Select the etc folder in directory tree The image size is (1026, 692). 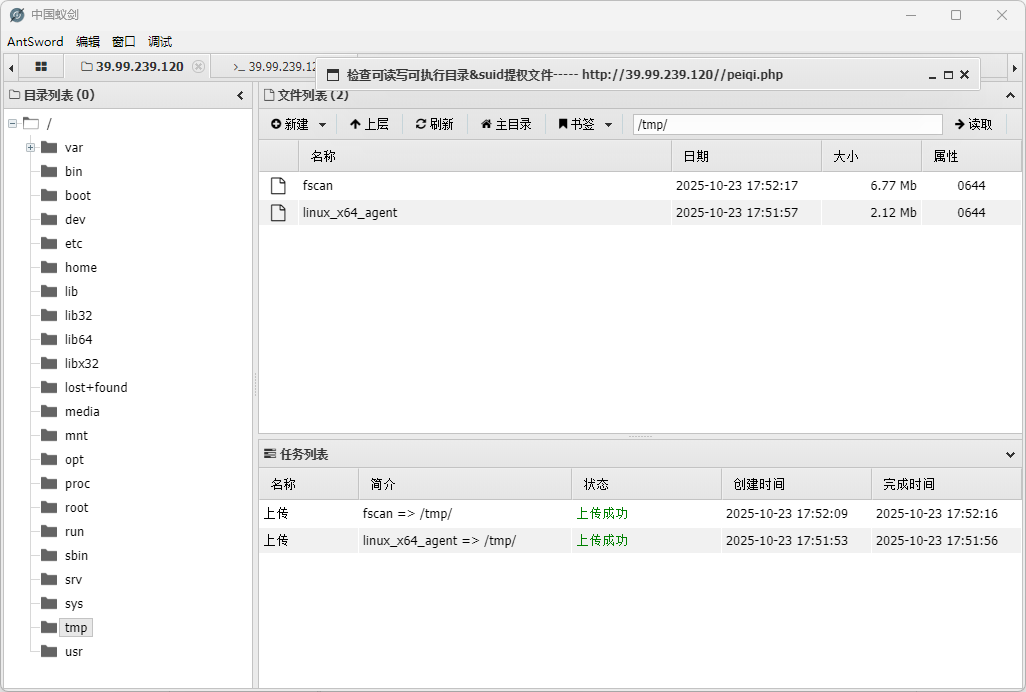[x=74, y=244]
